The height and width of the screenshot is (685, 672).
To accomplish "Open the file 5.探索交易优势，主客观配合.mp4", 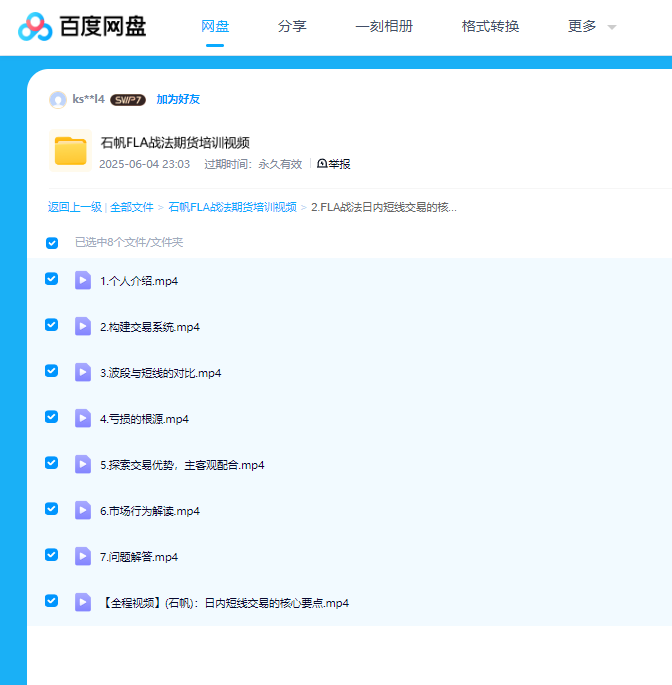I will pos(182,465).
